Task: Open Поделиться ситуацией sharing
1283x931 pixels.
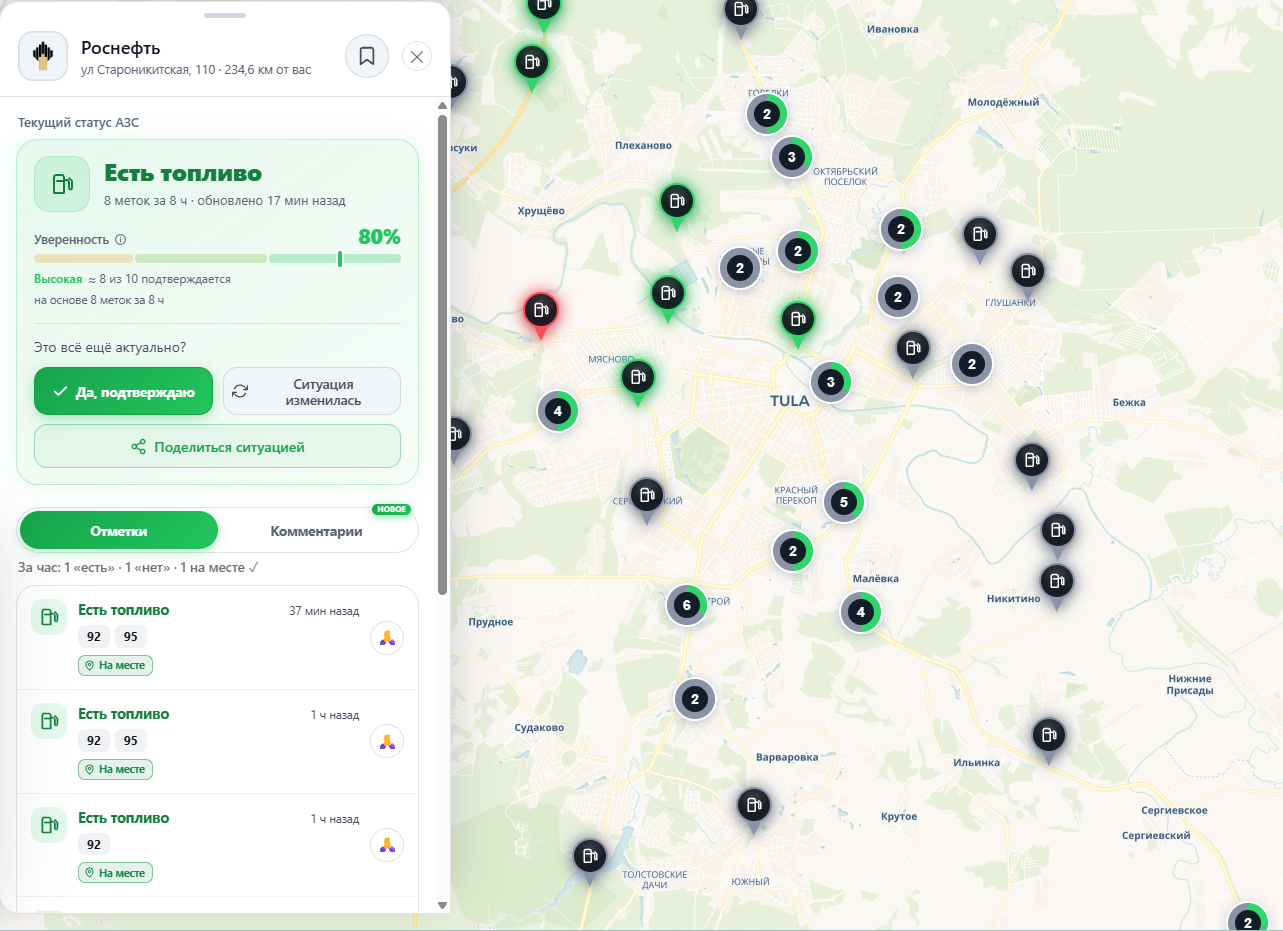Action: [x=217, y=446]
